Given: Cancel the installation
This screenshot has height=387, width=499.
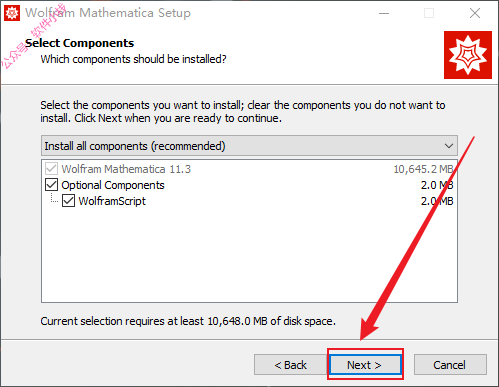Looking at the screenshot, I should click(x=450, y=365).
